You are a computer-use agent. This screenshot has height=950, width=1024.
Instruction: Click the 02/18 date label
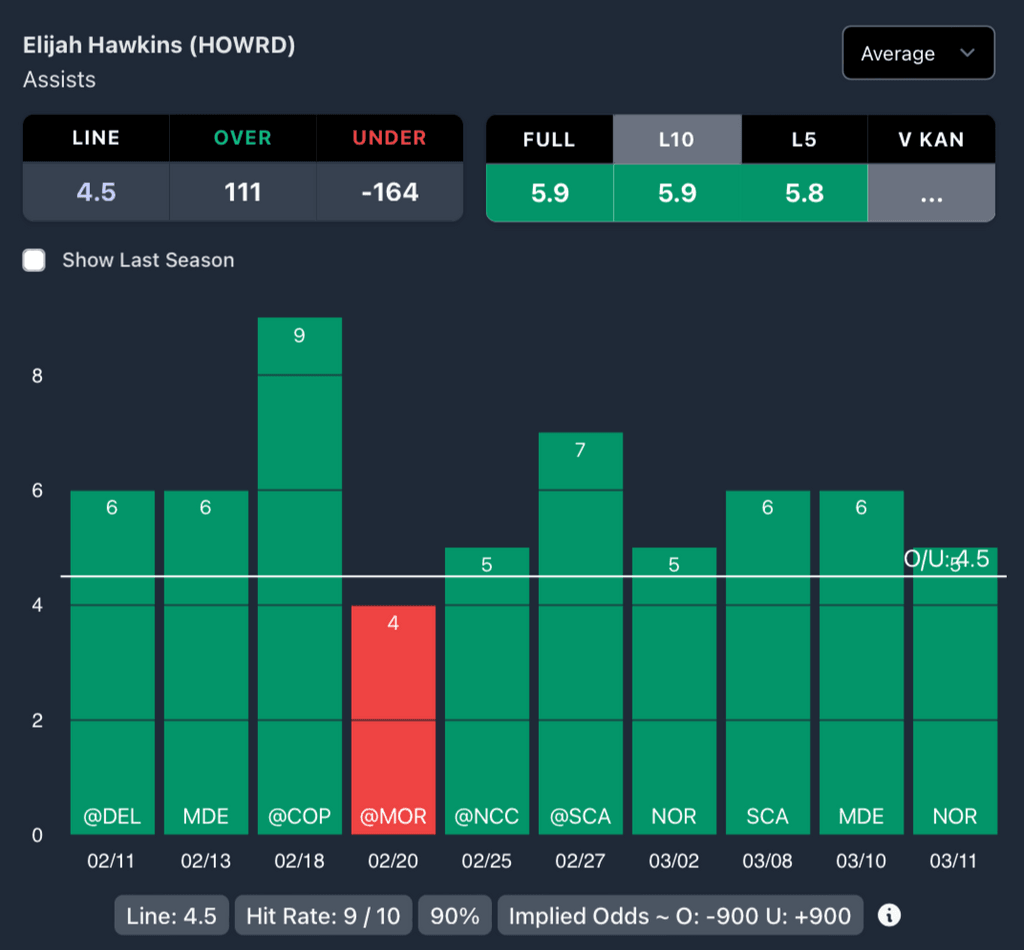coord(300,861)
